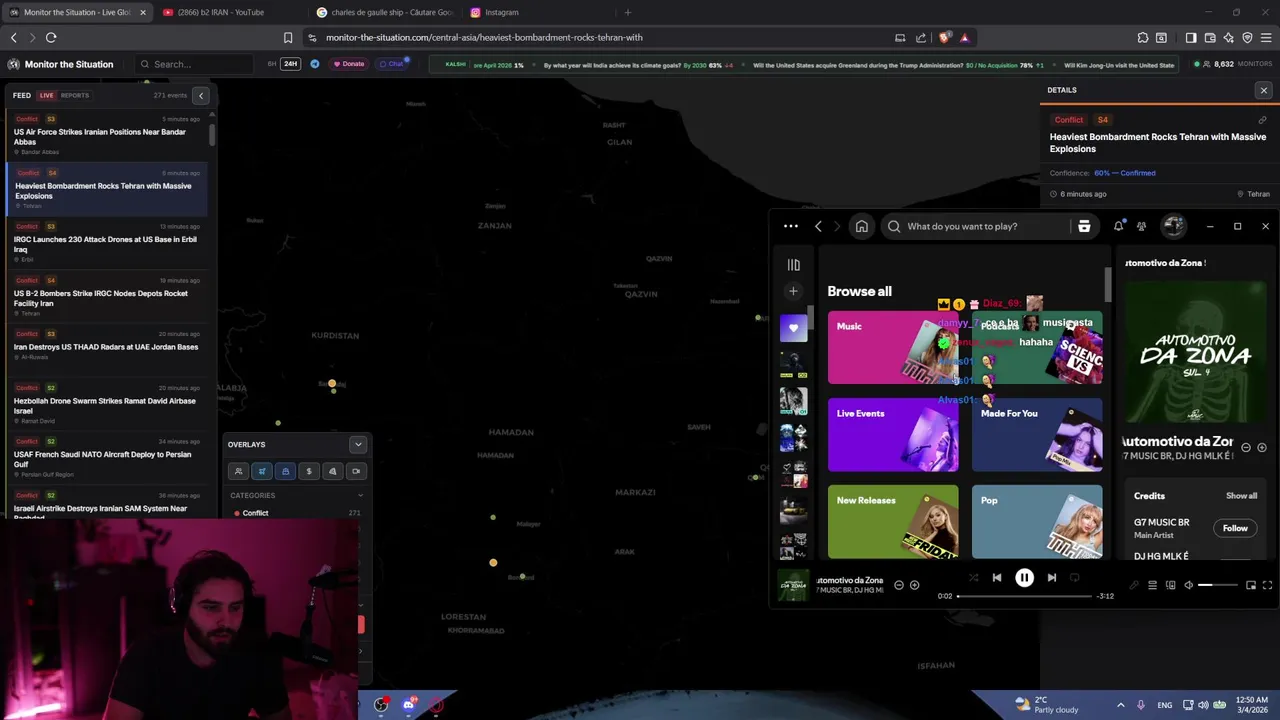Open the Chat button

(392, 64)
